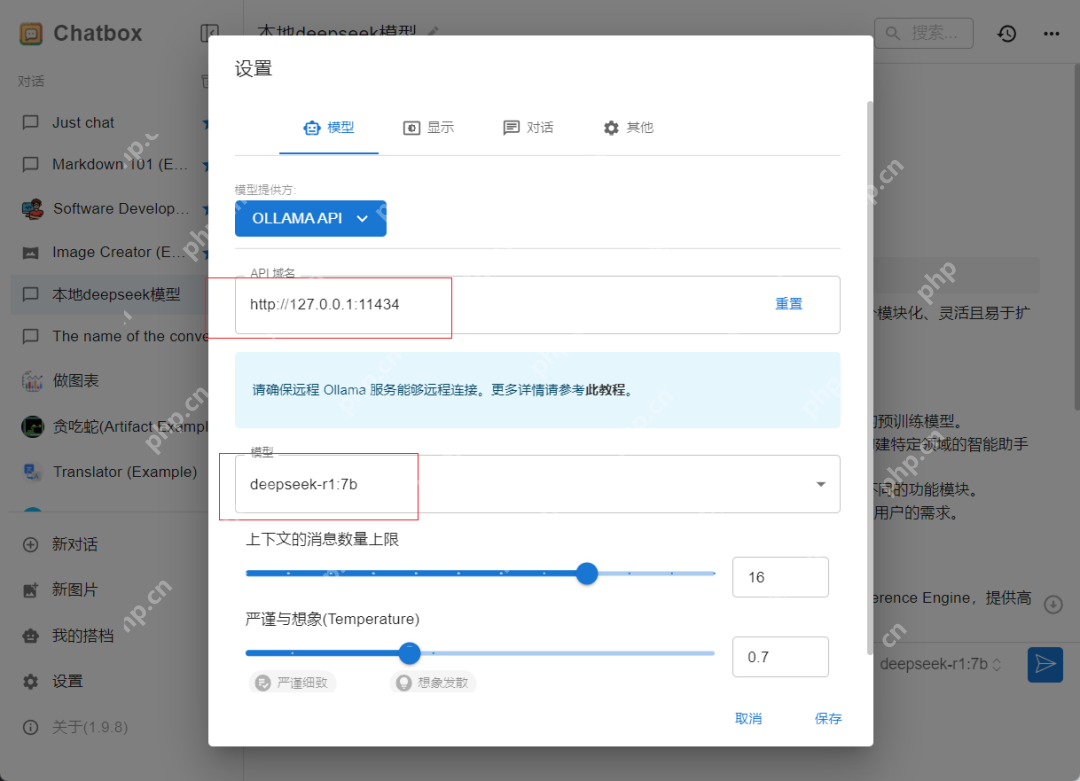
Task: Click the three-dot more options icon
Action: coord(1051,33)
